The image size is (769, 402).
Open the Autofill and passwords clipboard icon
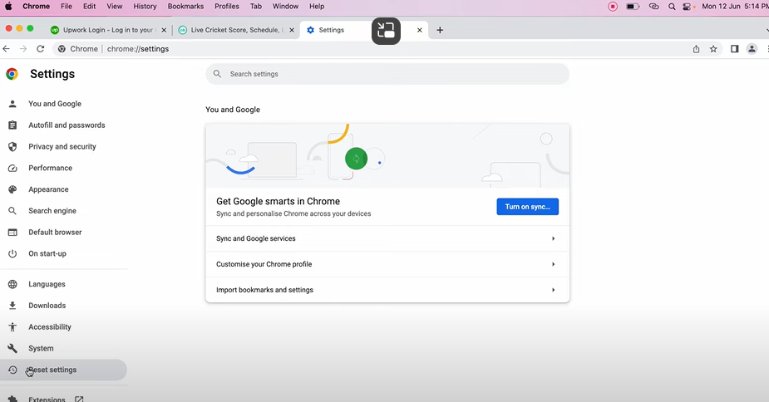pos(13,125)
